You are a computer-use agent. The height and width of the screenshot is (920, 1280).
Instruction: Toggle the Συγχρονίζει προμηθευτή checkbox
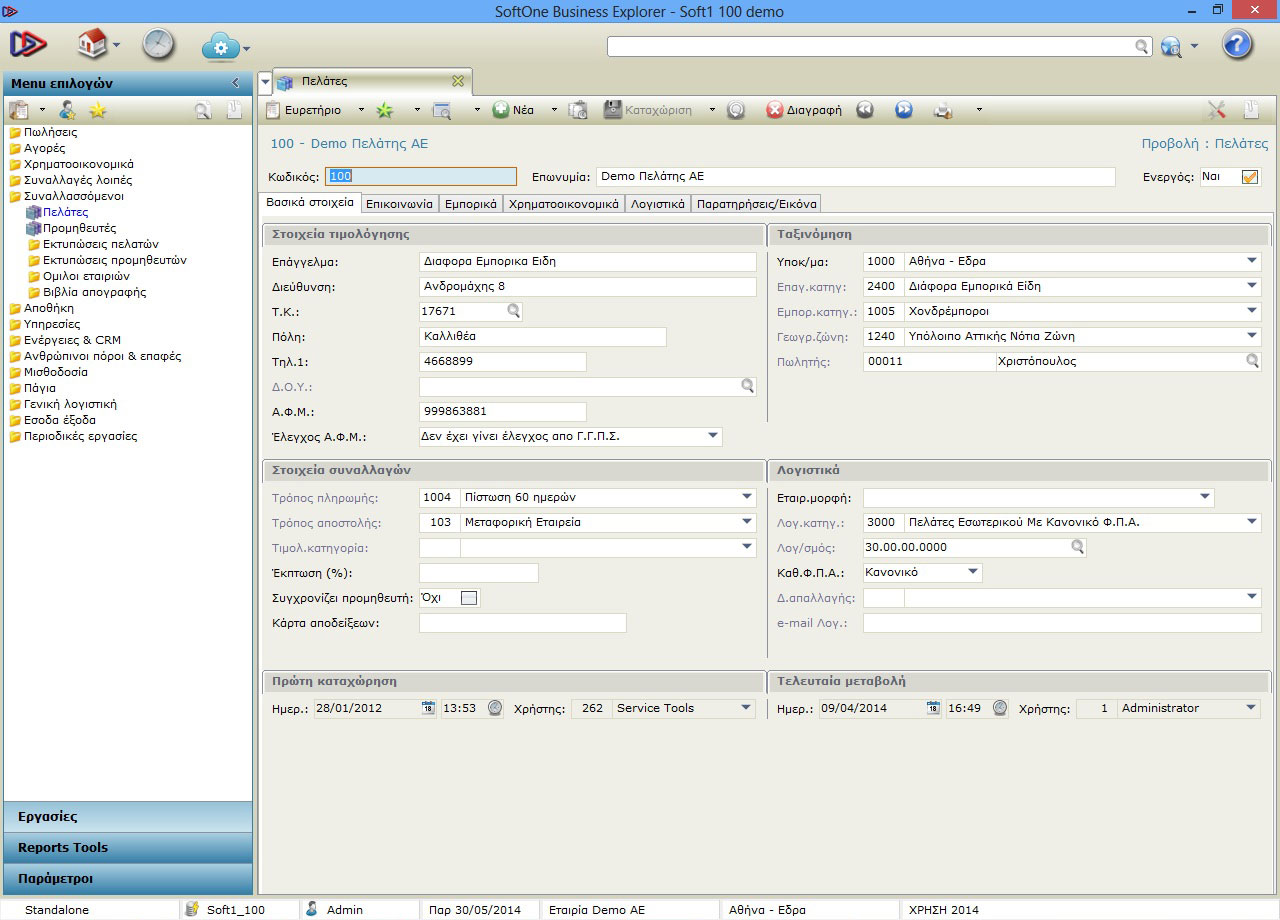click(x=469, y=598)
